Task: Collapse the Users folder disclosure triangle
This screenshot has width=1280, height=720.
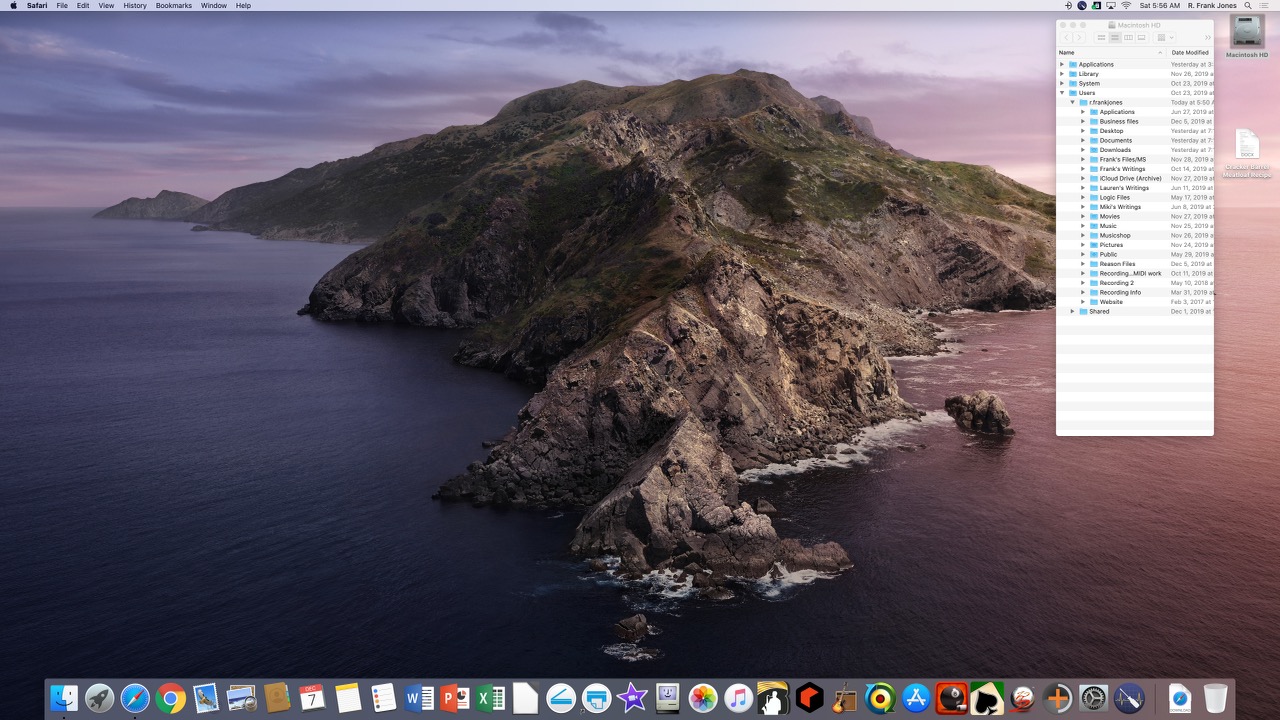Action: (x=1062, y=93)
